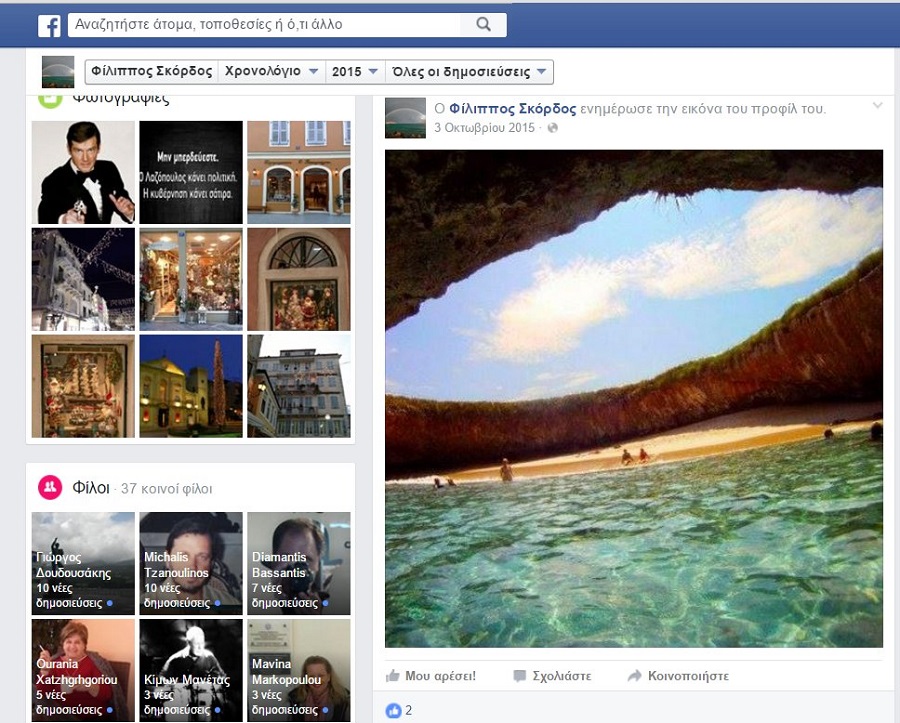Viewport: 900px width, 723px height.
Task: Click the Facebook logo icon
Action: 49,25
